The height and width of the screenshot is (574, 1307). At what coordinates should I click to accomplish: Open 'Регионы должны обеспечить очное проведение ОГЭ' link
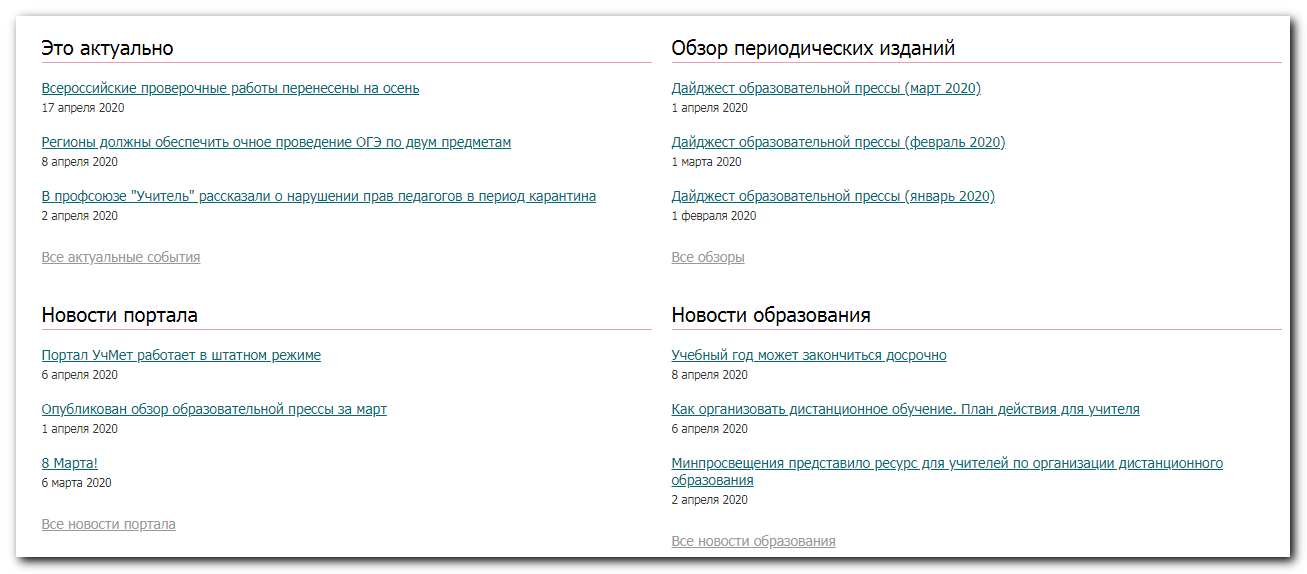point(276,142)
